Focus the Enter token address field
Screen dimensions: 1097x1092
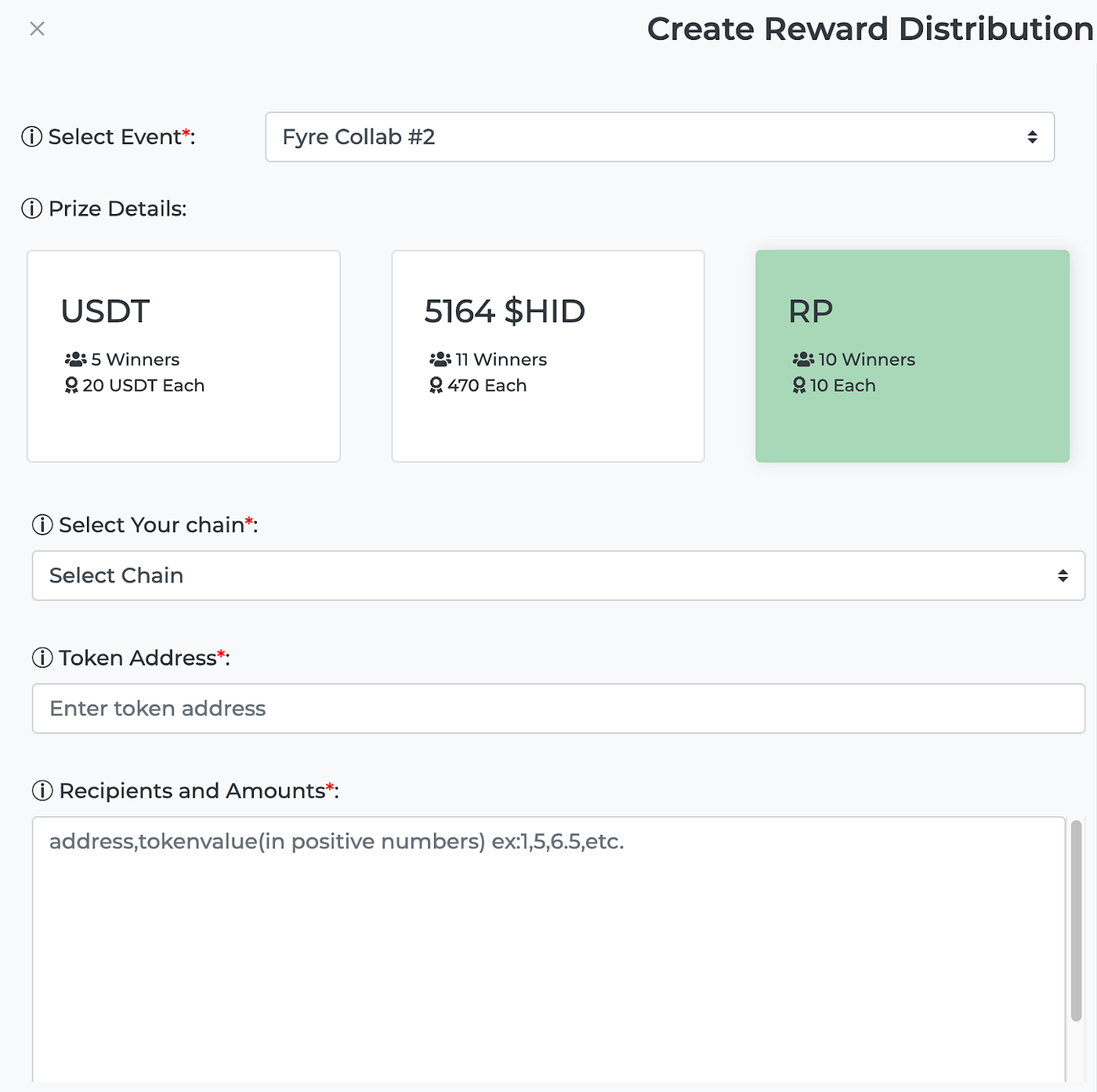pos(558,709)
